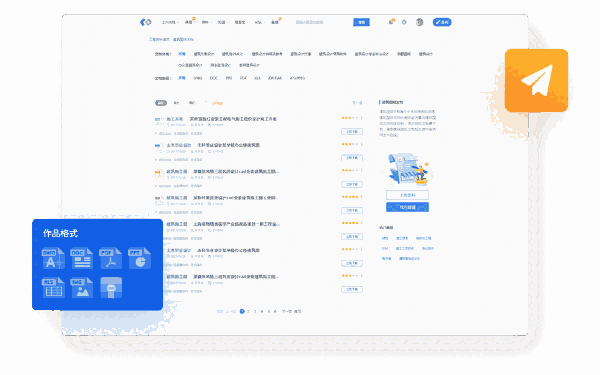This screenshot has width=600, height=375.
Task: Click the site logo in the header
Action: (x=145, y=22)
